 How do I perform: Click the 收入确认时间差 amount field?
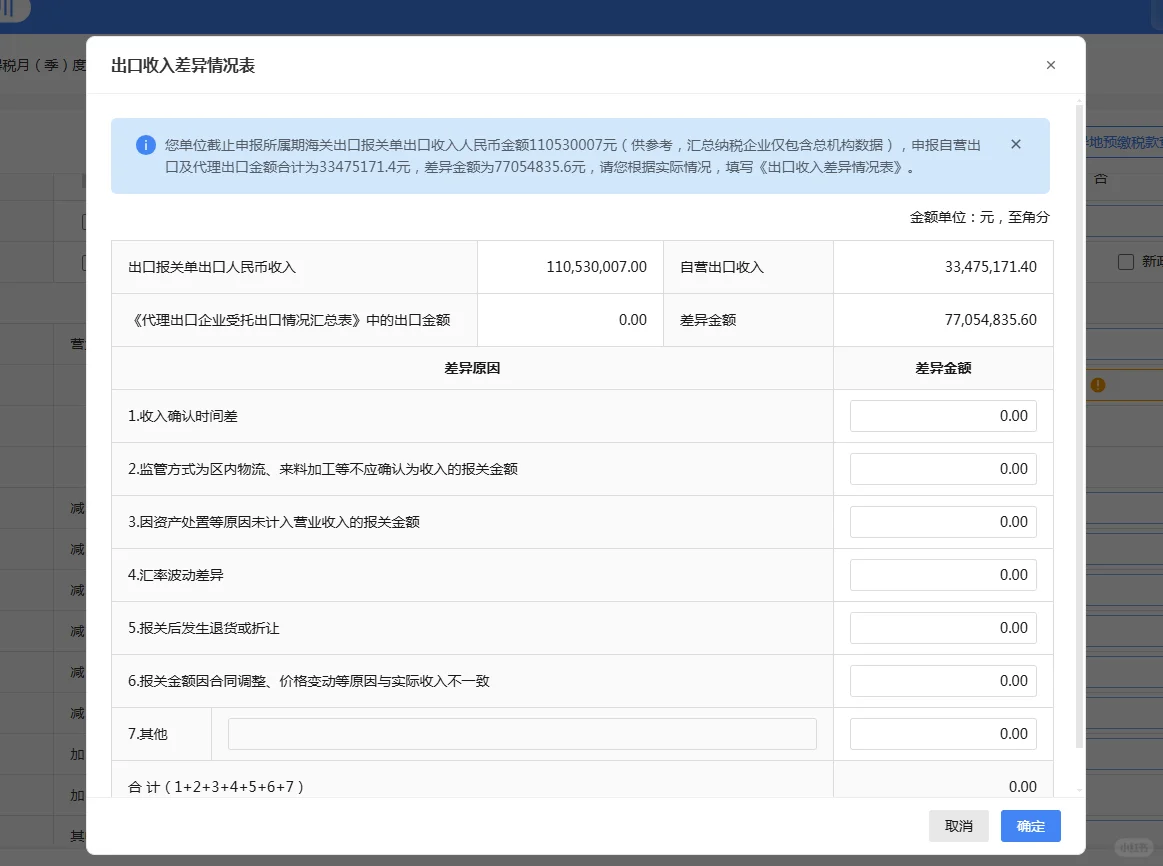click(x=942, y=415)
